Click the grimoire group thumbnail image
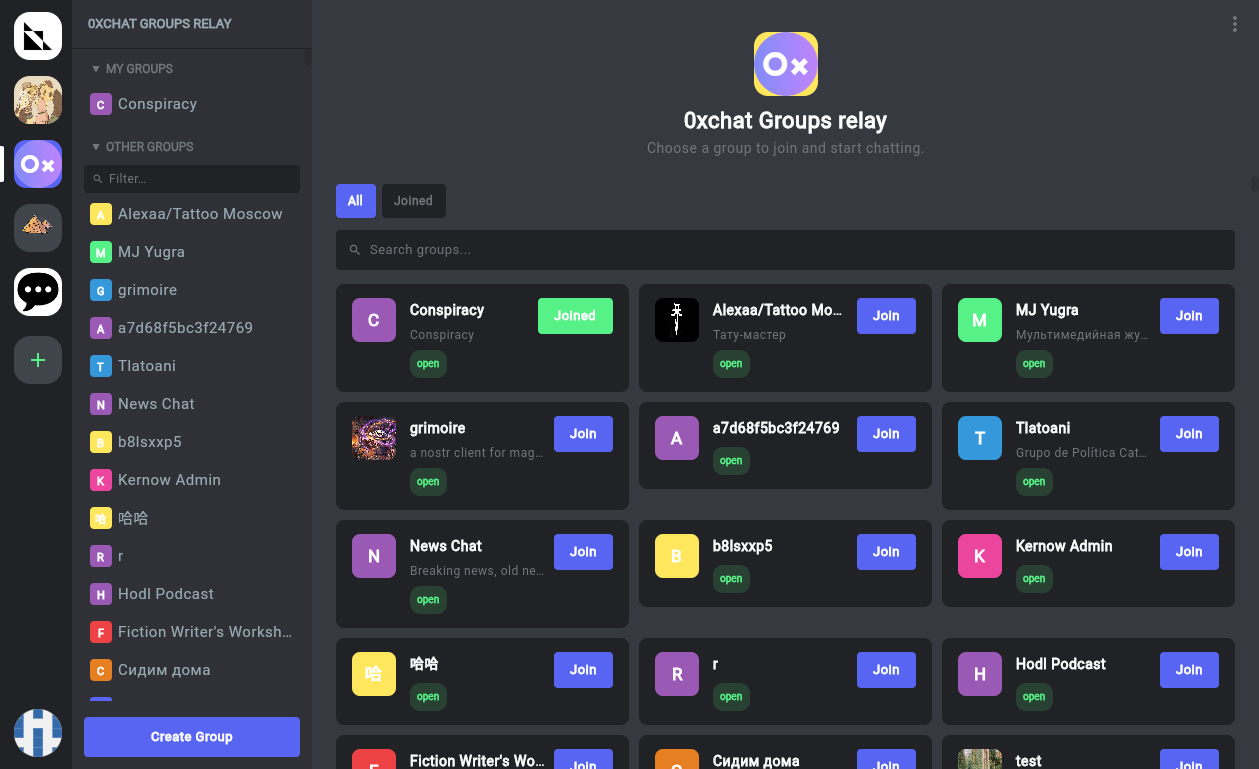The height and width of the screenshot is (769, 1259). [x=374, y=438]
